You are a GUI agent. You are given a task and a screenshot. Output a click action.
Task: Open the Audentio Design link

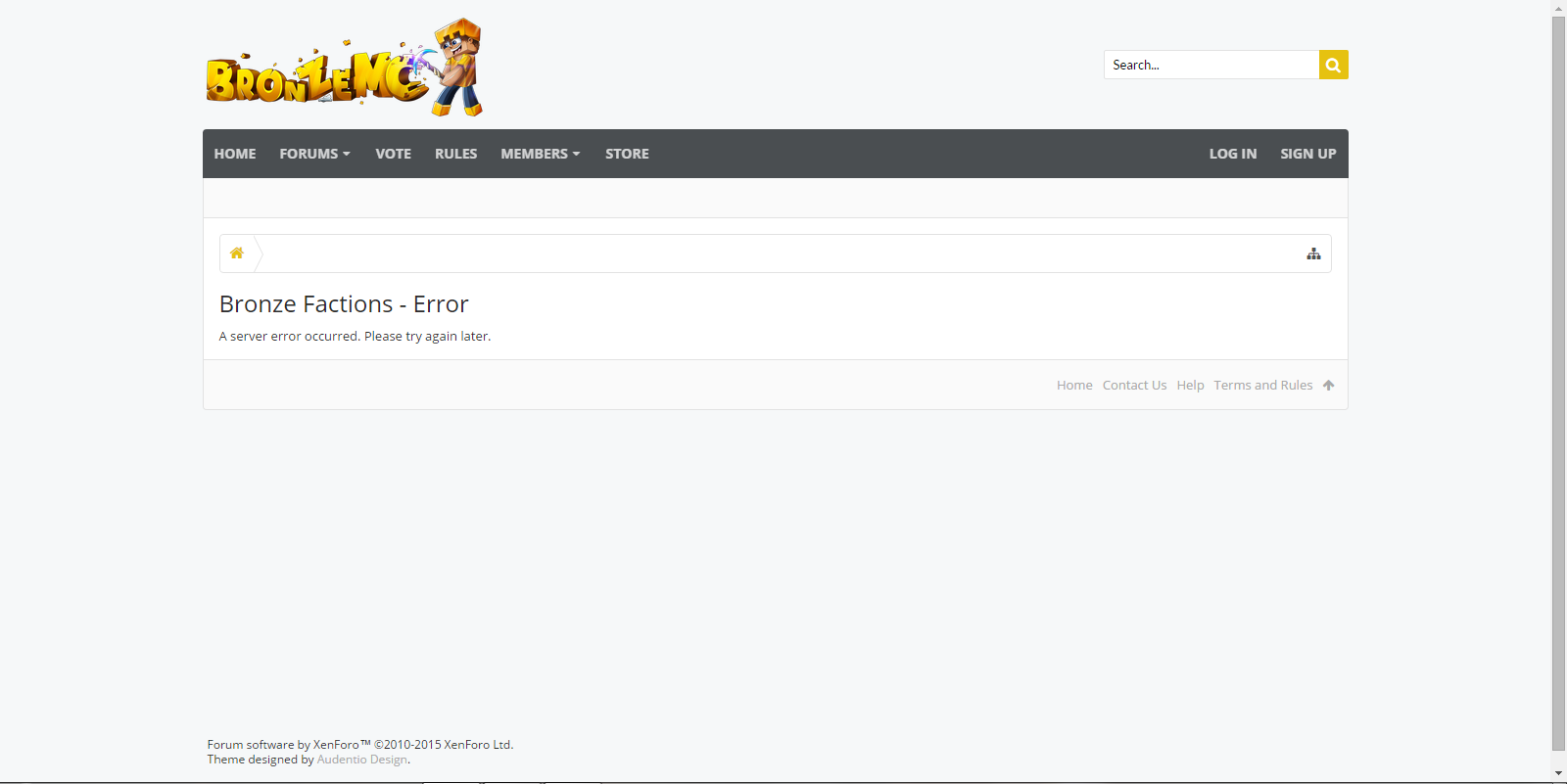point(361,760)
